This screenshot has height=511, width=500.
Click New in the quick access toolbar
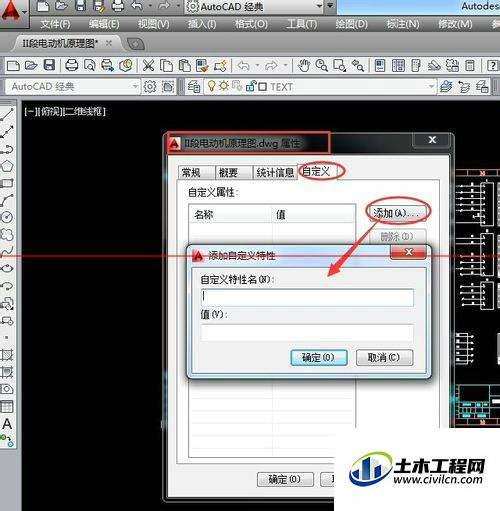[x=43, y=6]
